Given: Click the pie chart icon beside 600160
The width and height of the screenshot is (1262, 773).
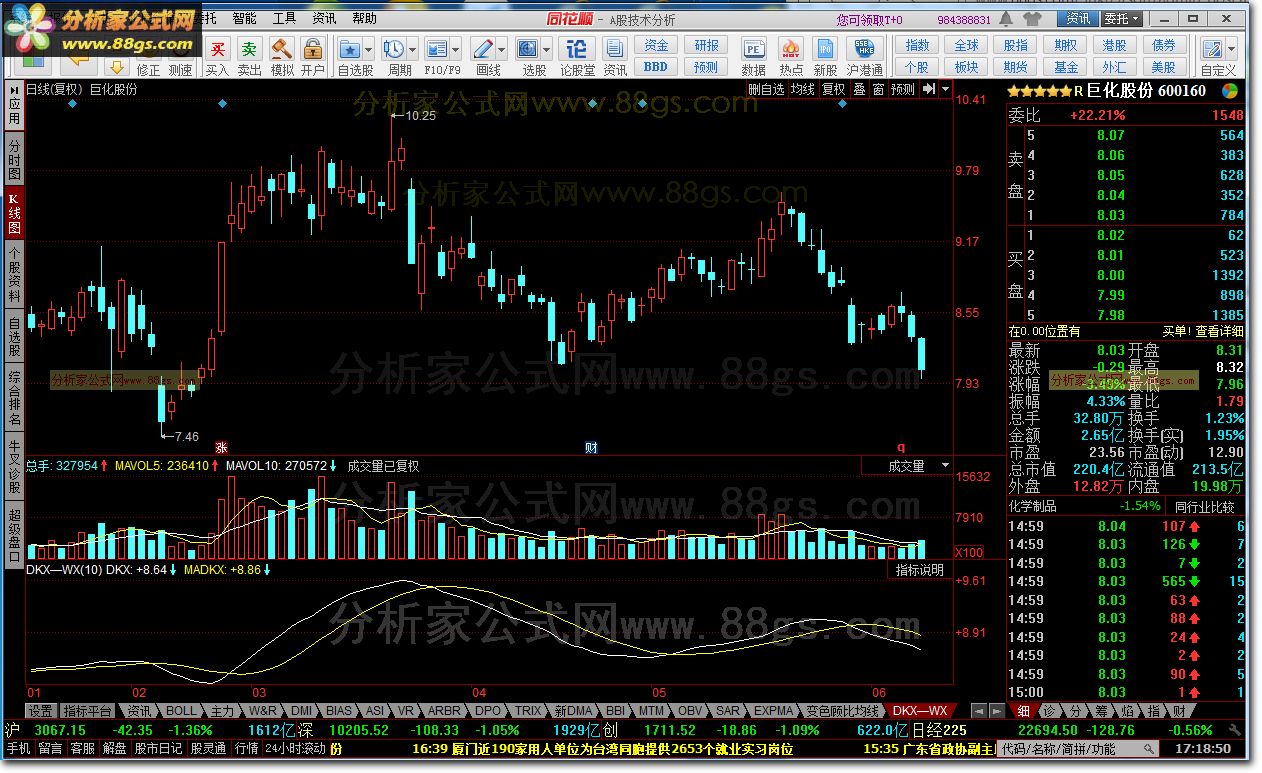Looking at the screenshot, I should 1229,90.
